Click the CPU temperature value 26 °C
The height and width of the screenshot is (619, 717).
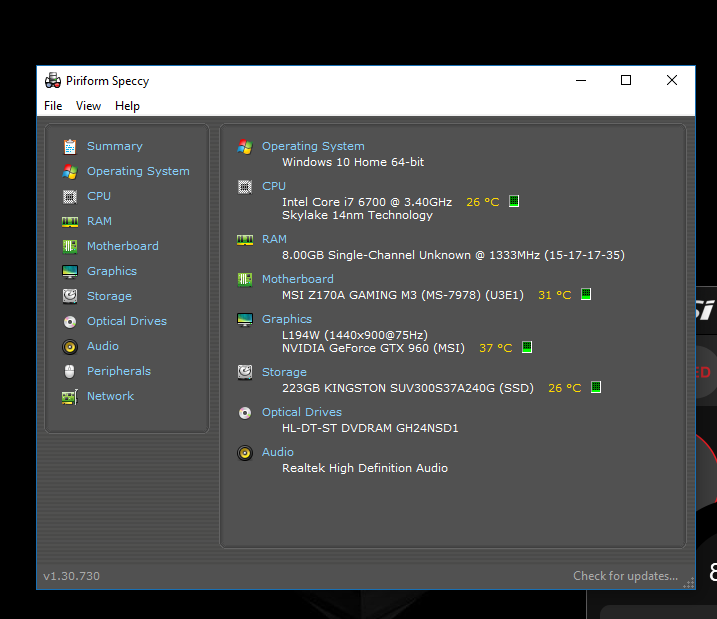[x=482, y=202]
